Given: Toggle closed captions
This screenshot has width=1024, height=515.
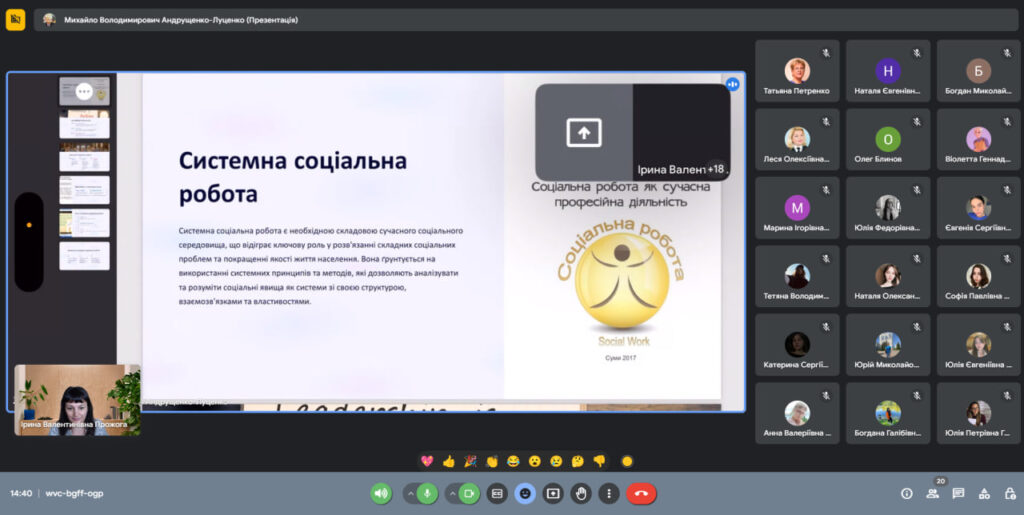Looking at the screenshot, I should (x=497, y=493).
